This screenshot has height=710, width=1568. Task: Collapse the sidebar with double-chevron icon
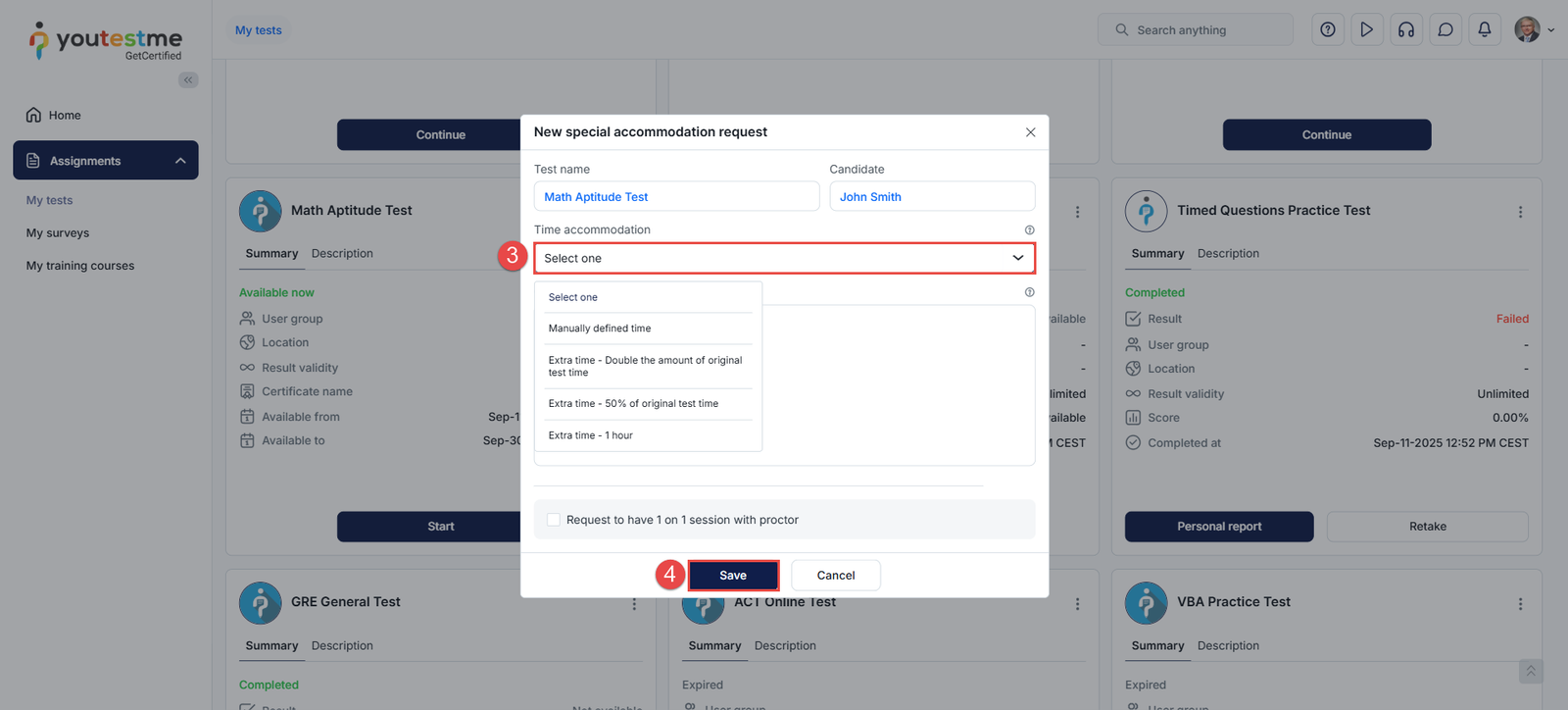[188, 80]
